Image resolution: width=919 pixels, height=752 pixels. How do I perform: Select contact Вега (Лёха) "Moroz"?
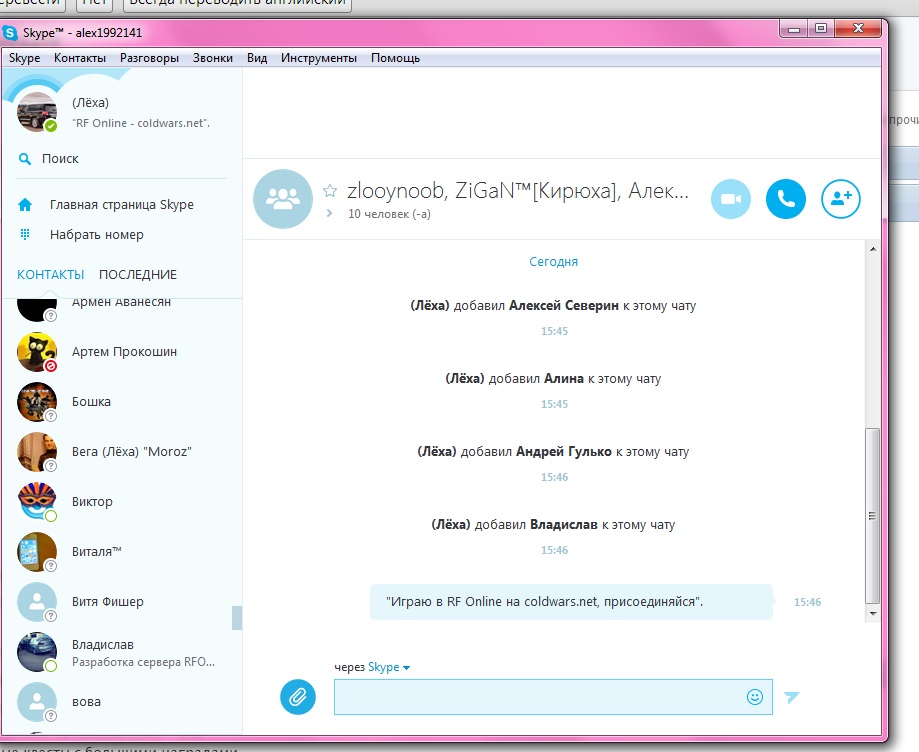click(122, 452)
